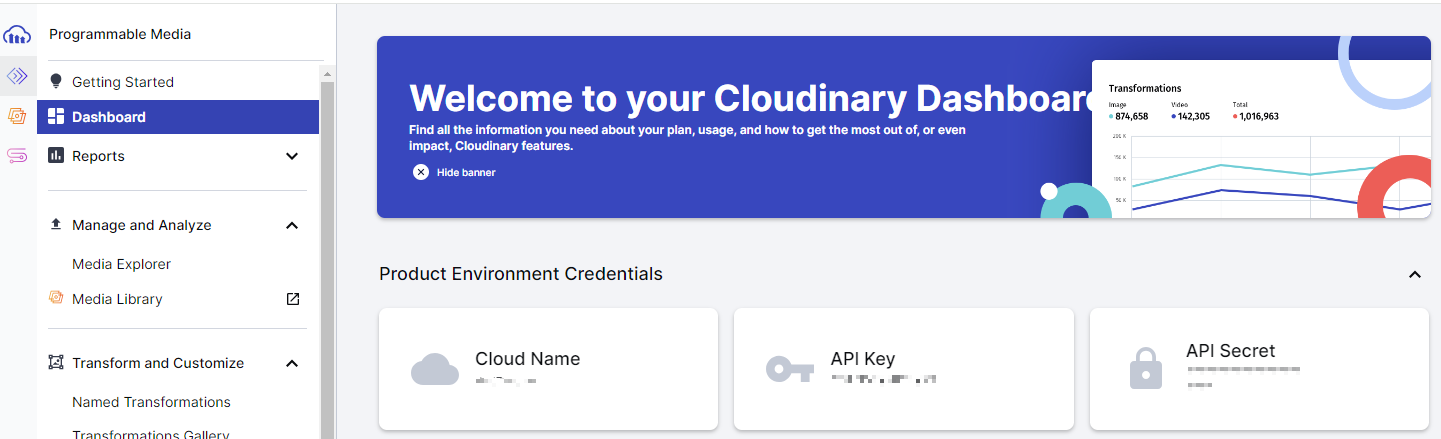
Task: Open Named Transformations
Action: click(151, 402)
